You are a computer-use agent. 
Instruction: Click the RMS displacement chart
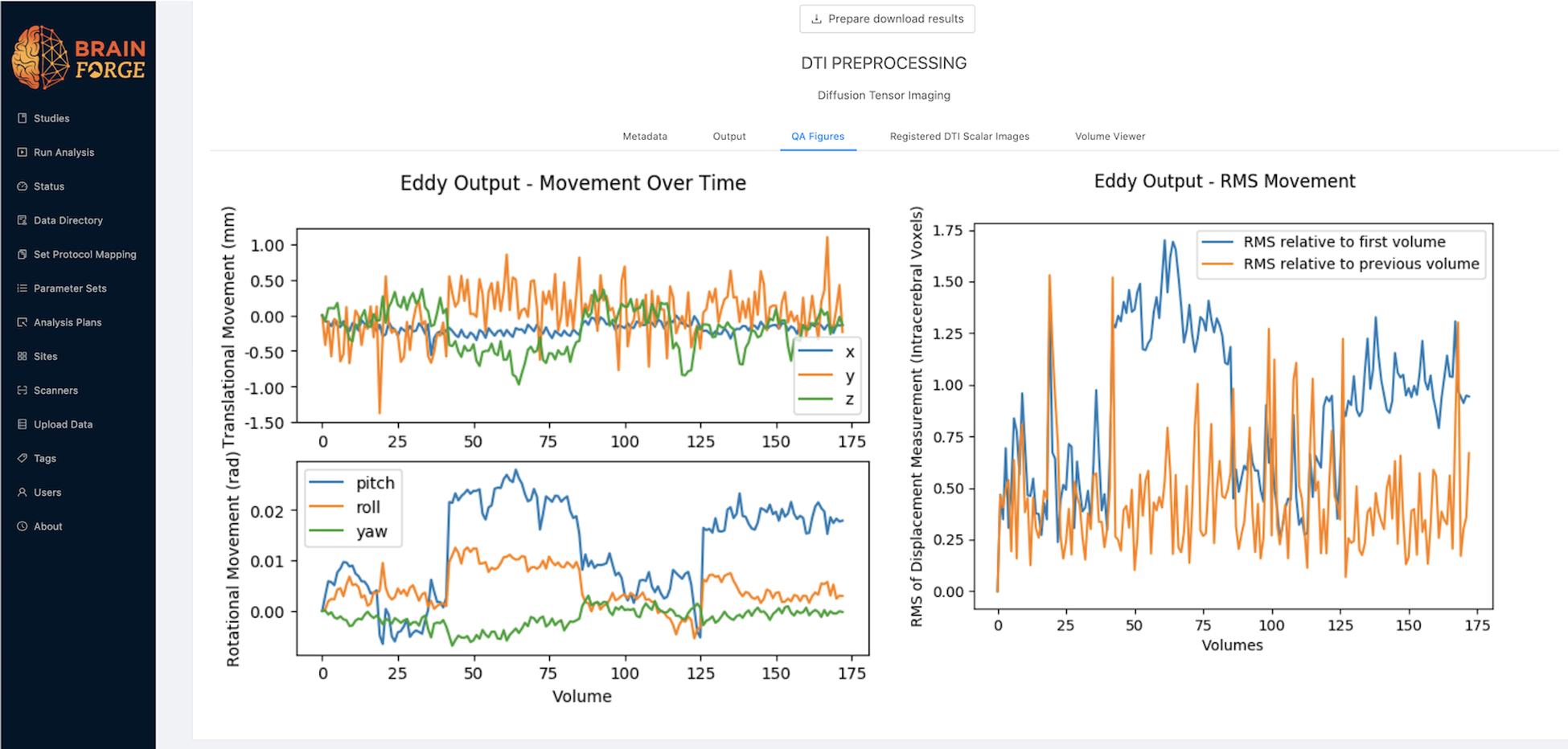click(x=1233, y=416)
